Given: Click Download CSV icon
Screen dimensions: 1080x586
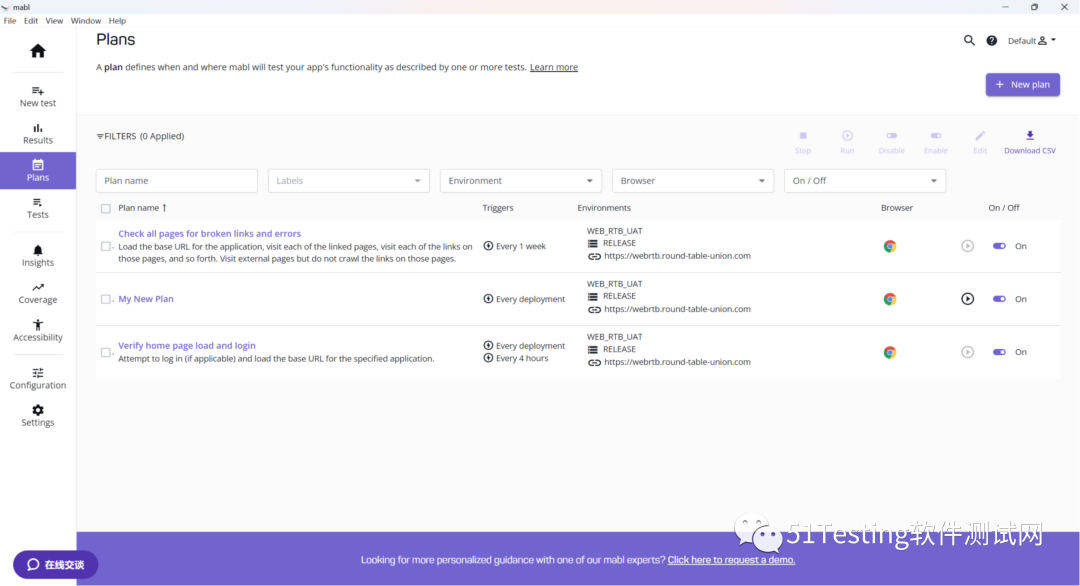Looking at the screenshot, I should coord(1030,143).
